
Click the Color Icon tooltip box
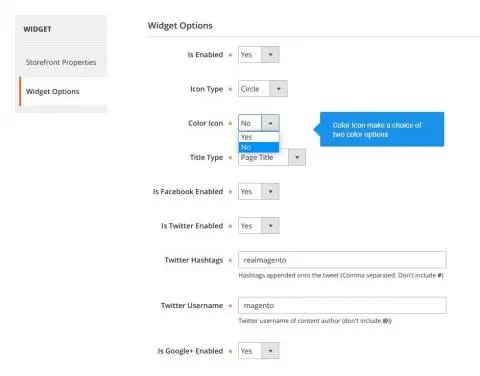point(382,129)
